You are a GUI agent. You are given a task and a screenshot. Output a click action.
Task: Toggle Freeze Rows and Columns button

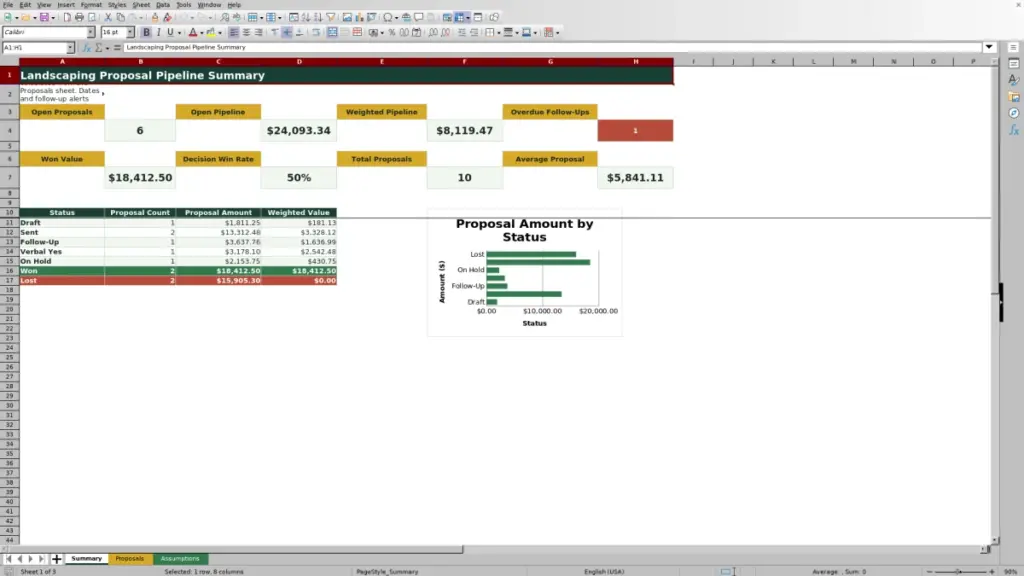click(x=460, y=17)
